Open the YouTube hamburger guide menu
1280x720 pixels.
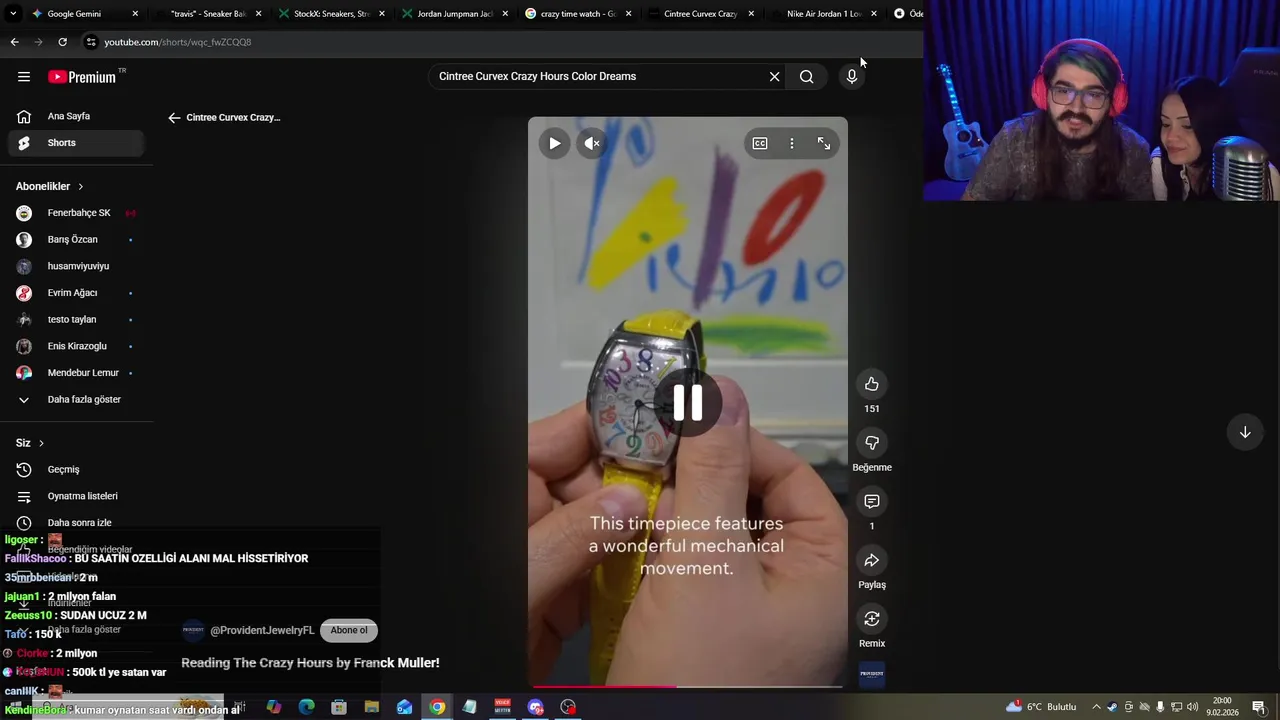[24, 77]
